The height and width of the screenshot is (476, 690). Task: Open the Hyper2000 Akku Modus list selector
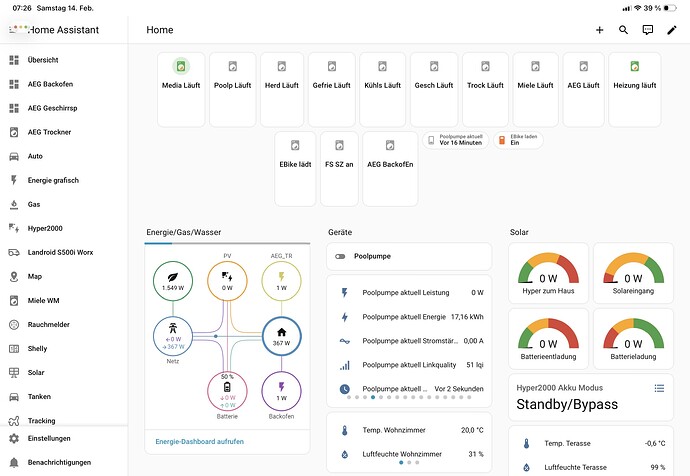coord(659,388)
